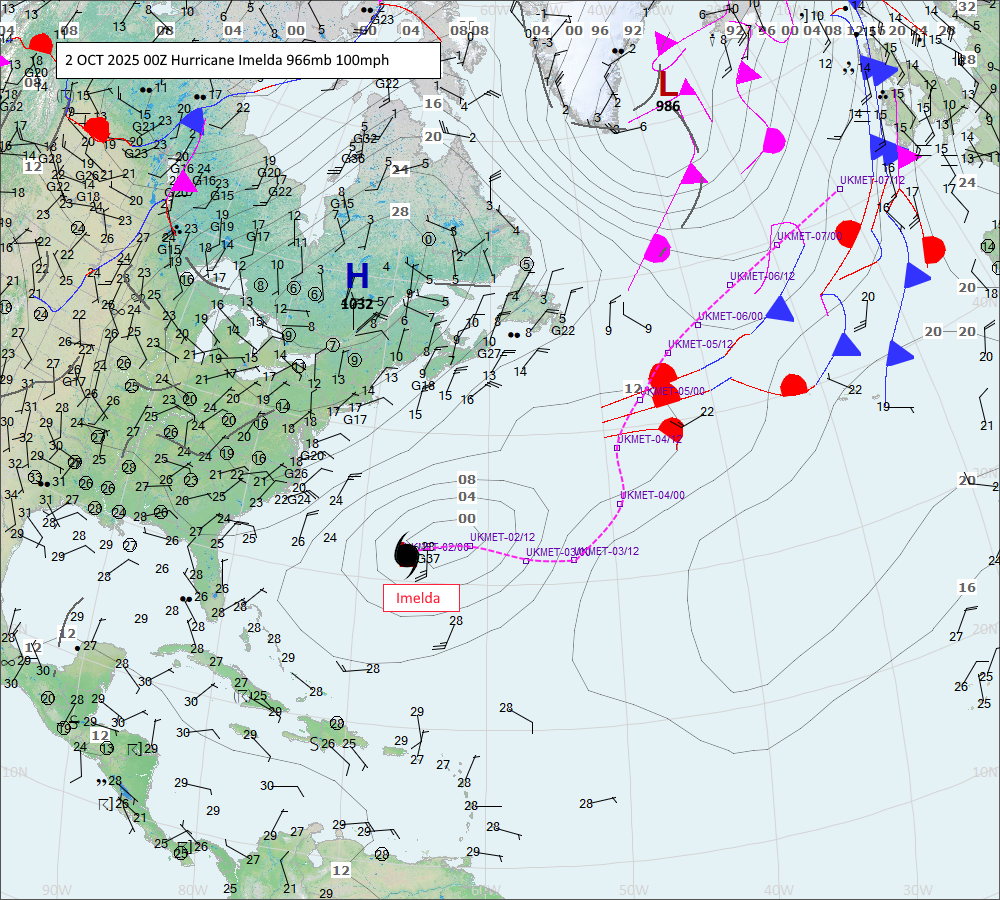Click the hurricane title text box
This screenshot has height=900, width=1000.
point(248,60)
